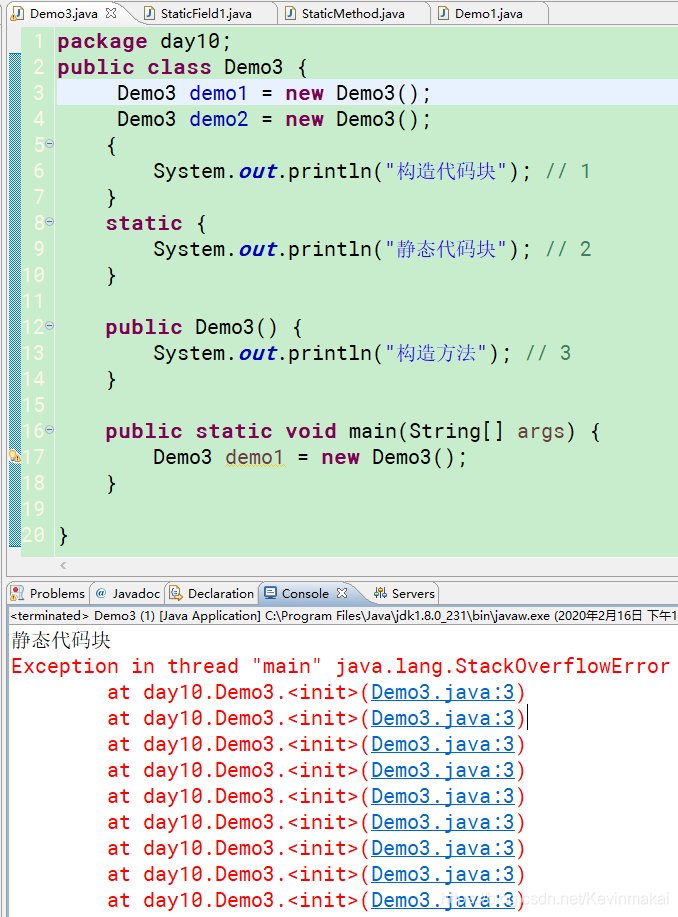Click the Servers tab icon
The width and height of the screenshot is (678, 917).
pos(381,593)
